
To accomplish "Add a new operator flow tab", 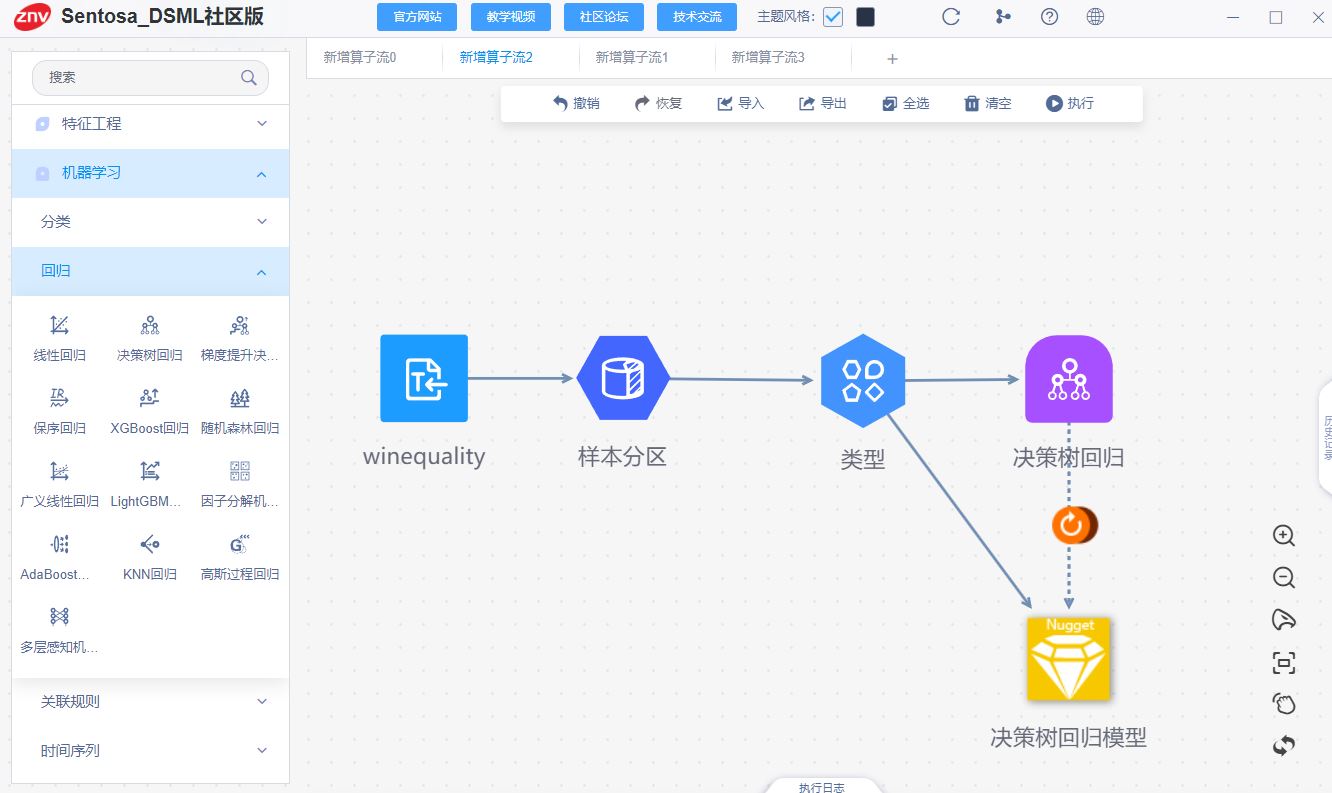I will pos(893,59).
